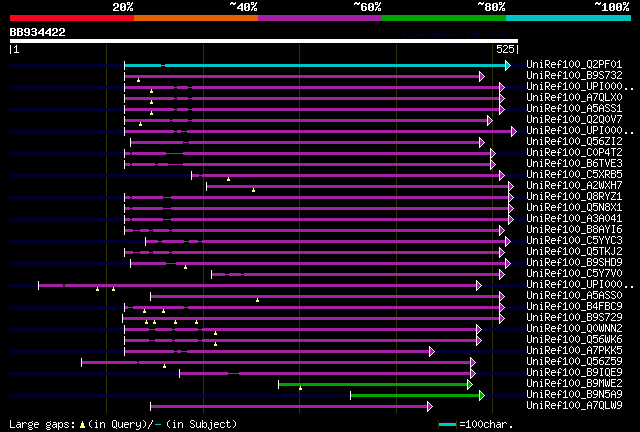
Task: Select the UniRef100_B9MWE2 label
Action: point(574,384)
